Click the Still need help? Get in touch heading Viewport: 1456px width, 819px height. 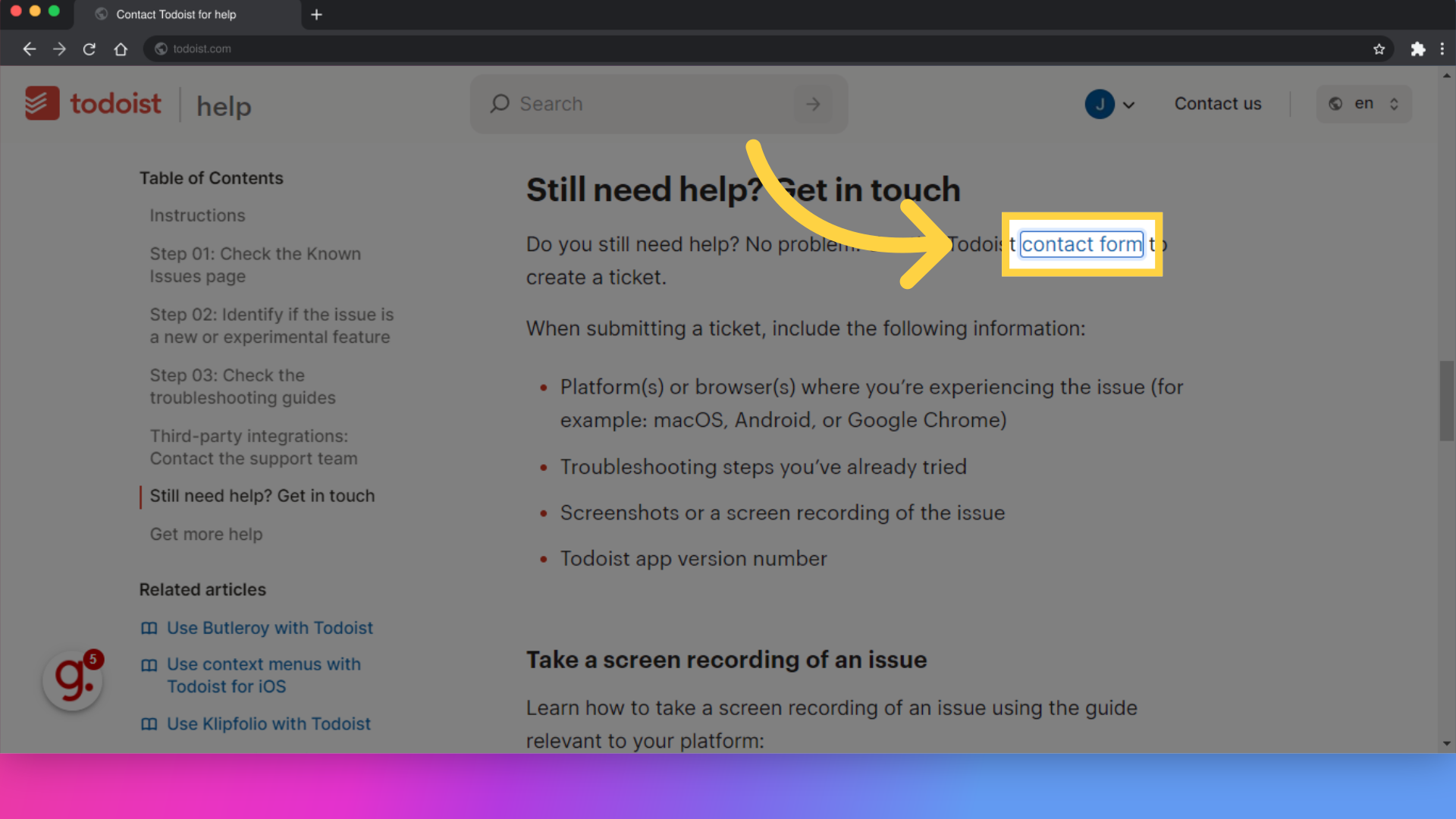click(743, 190)
